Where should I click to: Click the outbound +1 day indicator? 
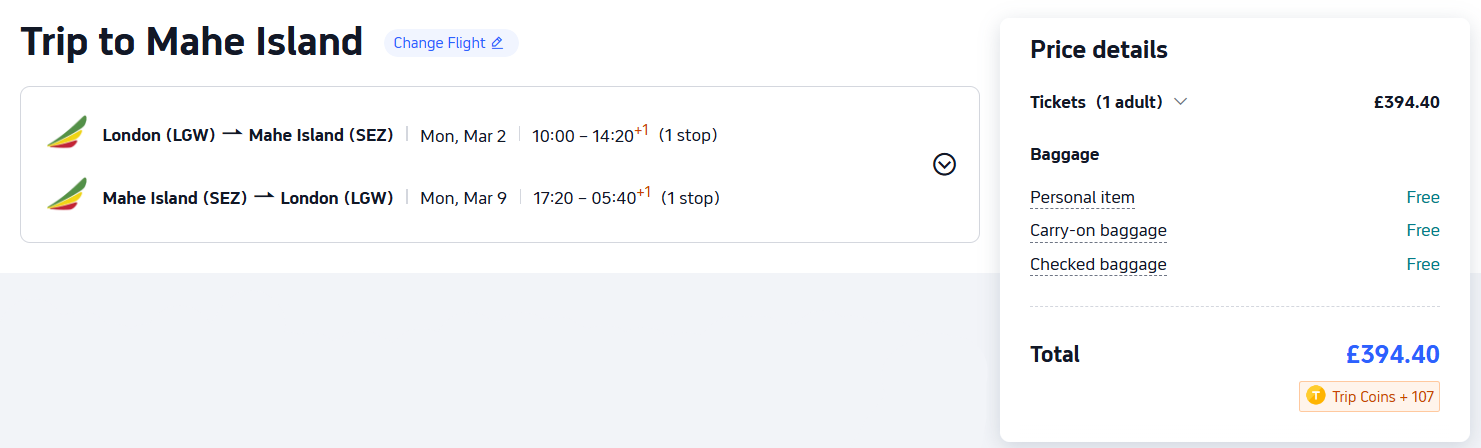point(642,130)
